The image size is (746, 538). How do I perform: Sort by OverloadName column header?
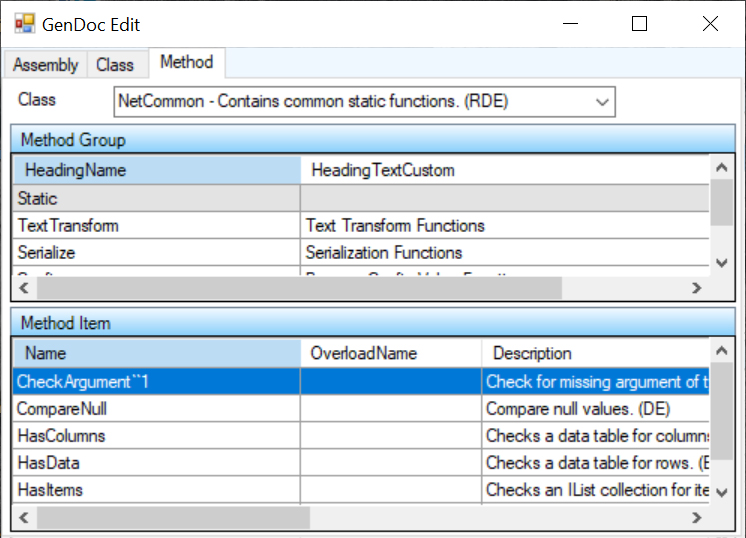[x=391, y=353]
